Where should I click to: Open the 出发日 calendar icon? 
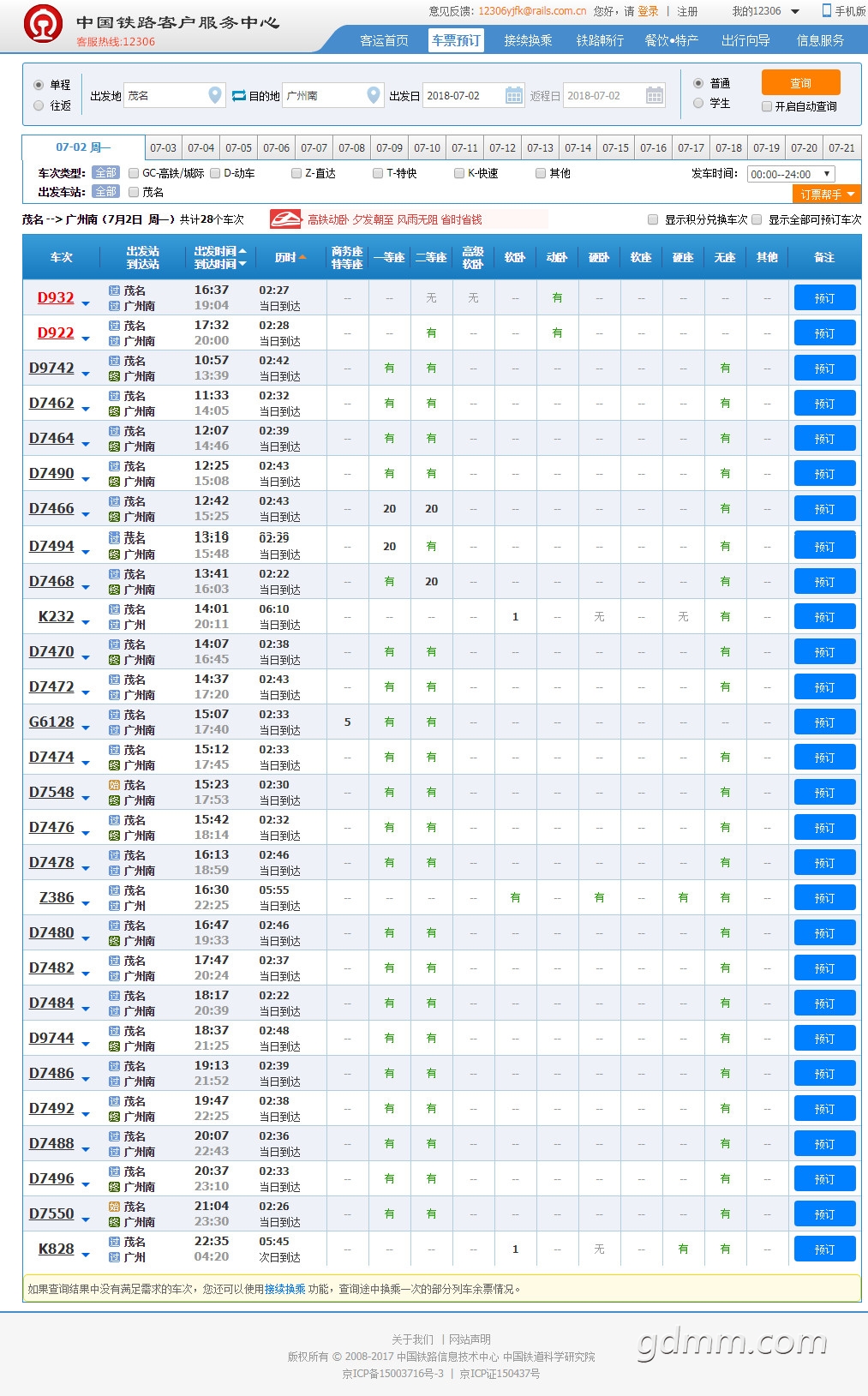click(514, 95)
